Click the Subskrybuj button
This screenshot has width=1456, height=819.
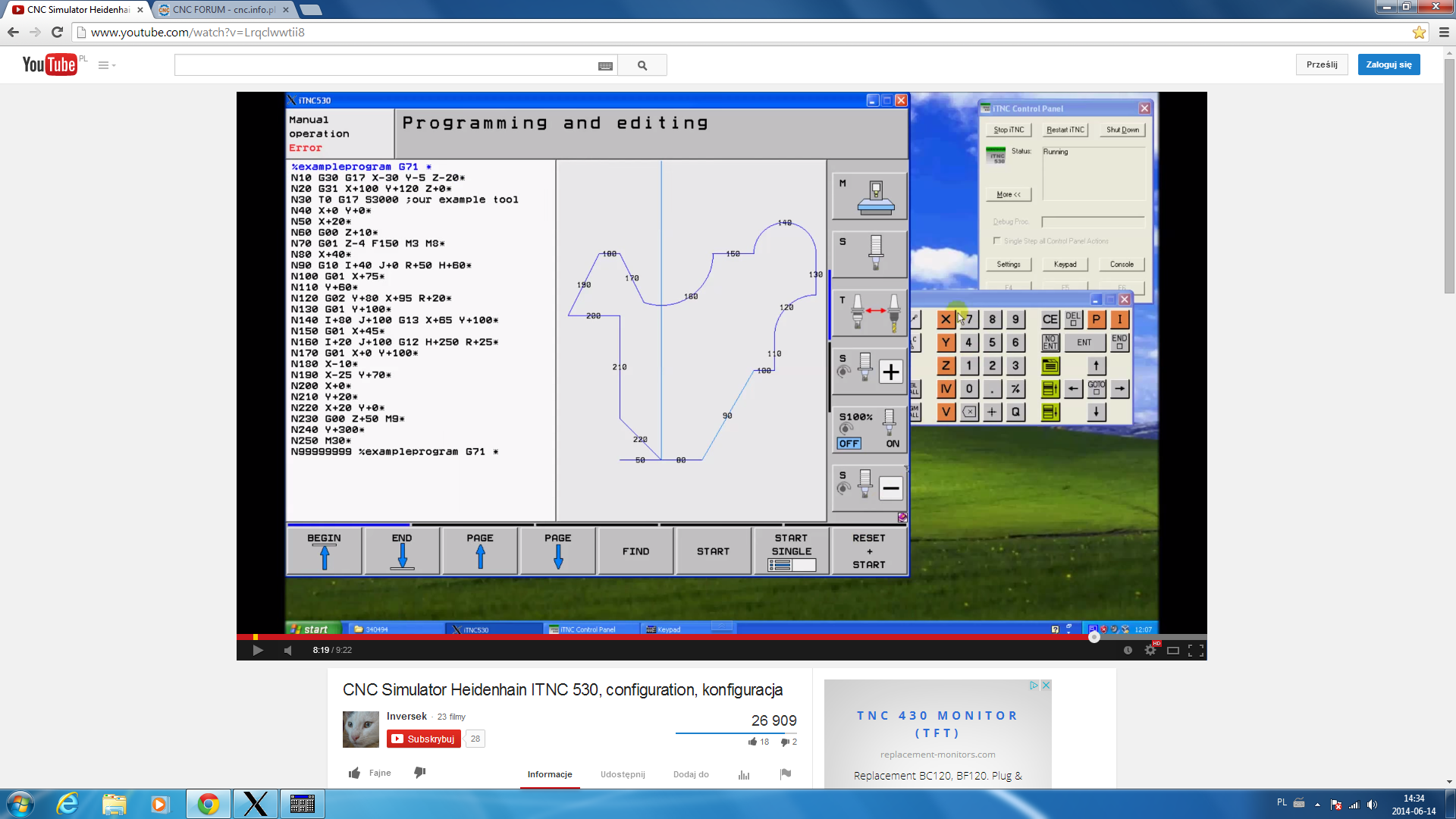424,739
